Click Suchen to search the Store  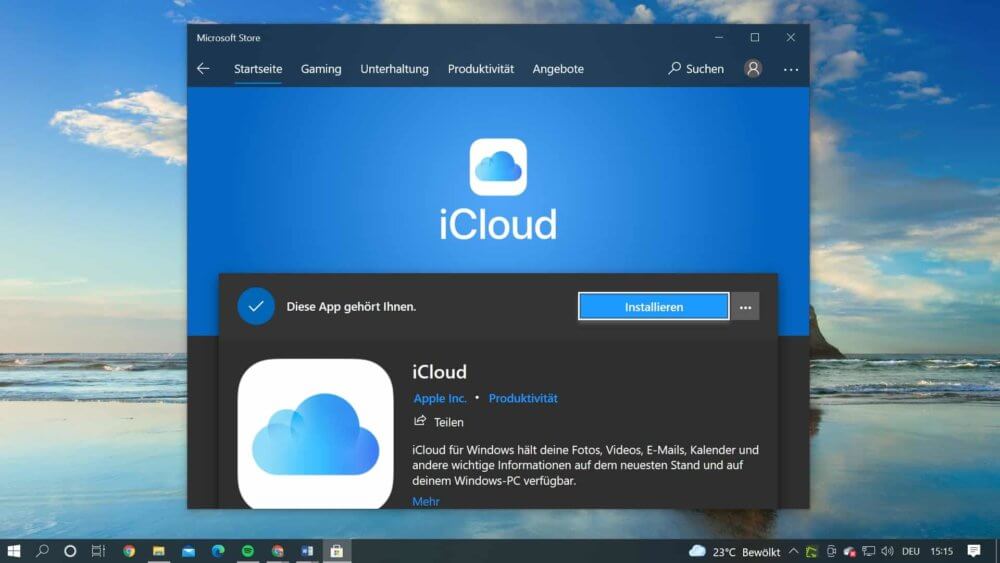(696, 68)
